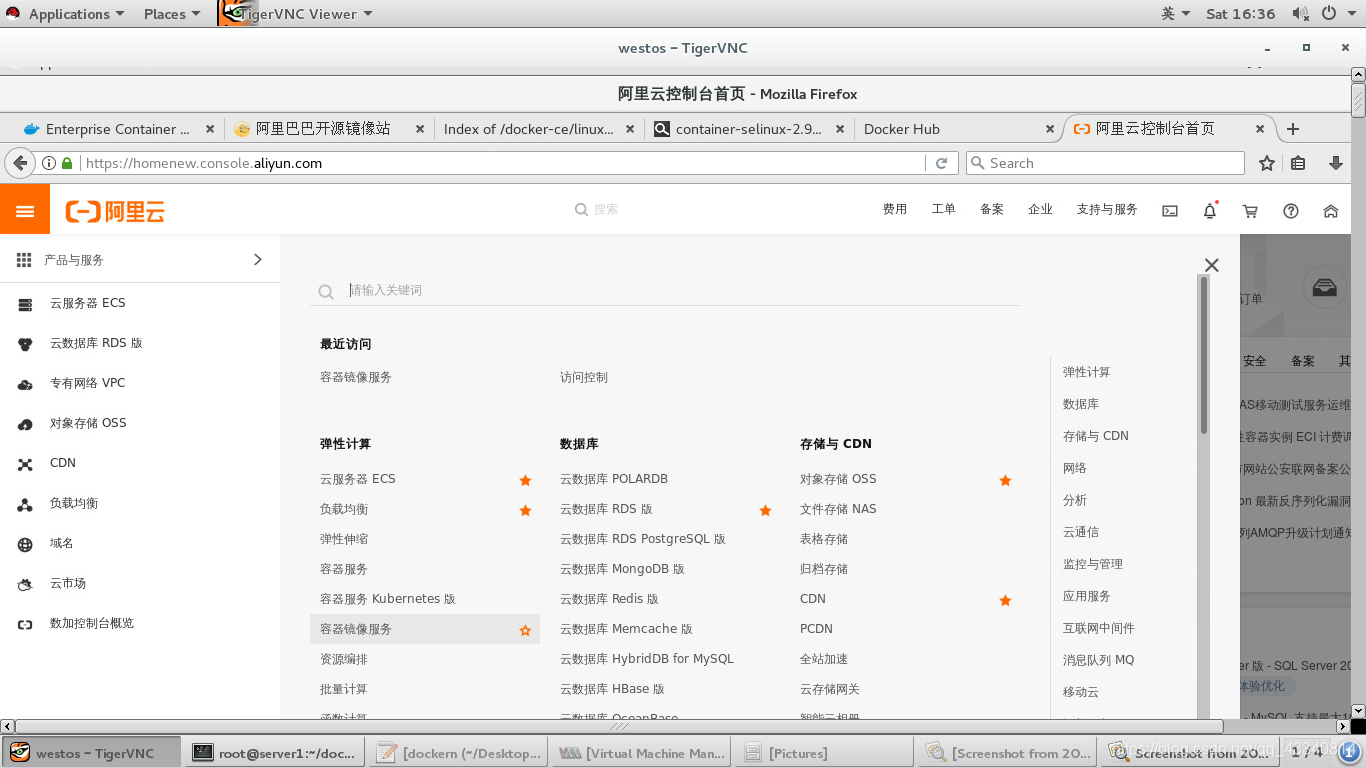Unfavorite 负载均衡 with its star
1366x768 pixels.
click(x=525, y=510)
